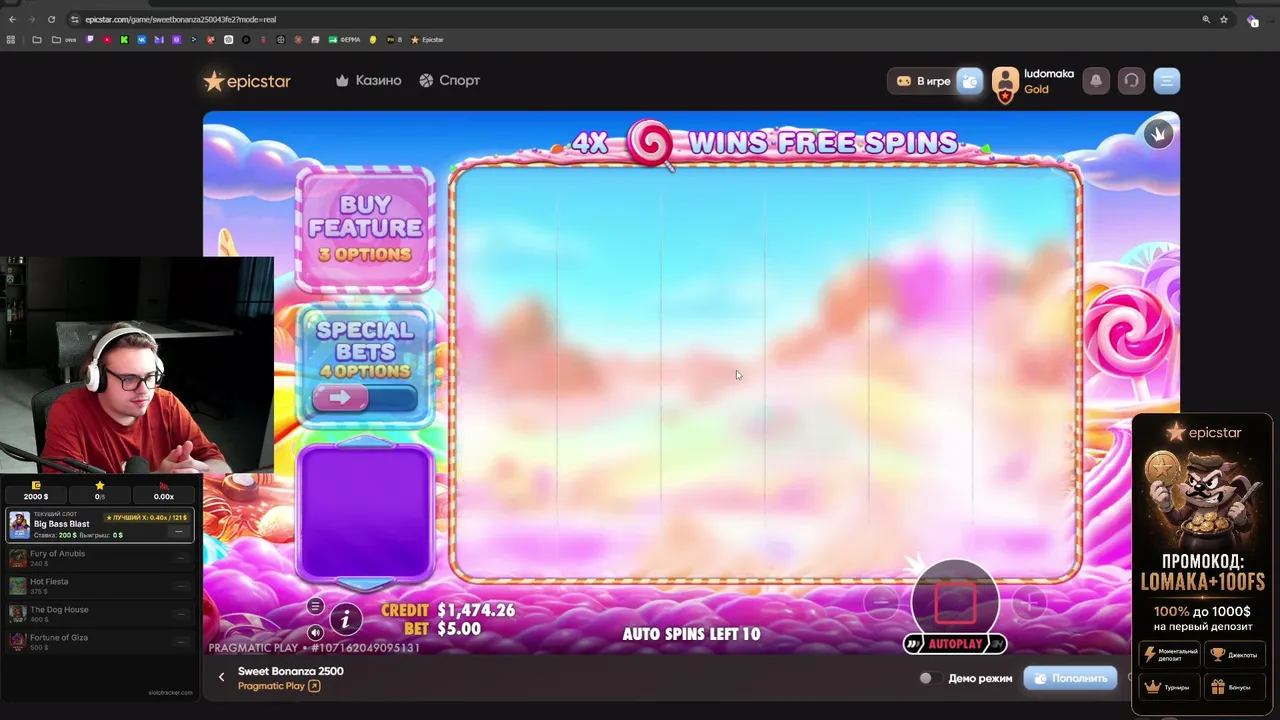Image resolution: width=1280 pixels, height=720 pixels.
Task: Click the Big Bass Blast slot thumbnail
Action: point(20,525)
